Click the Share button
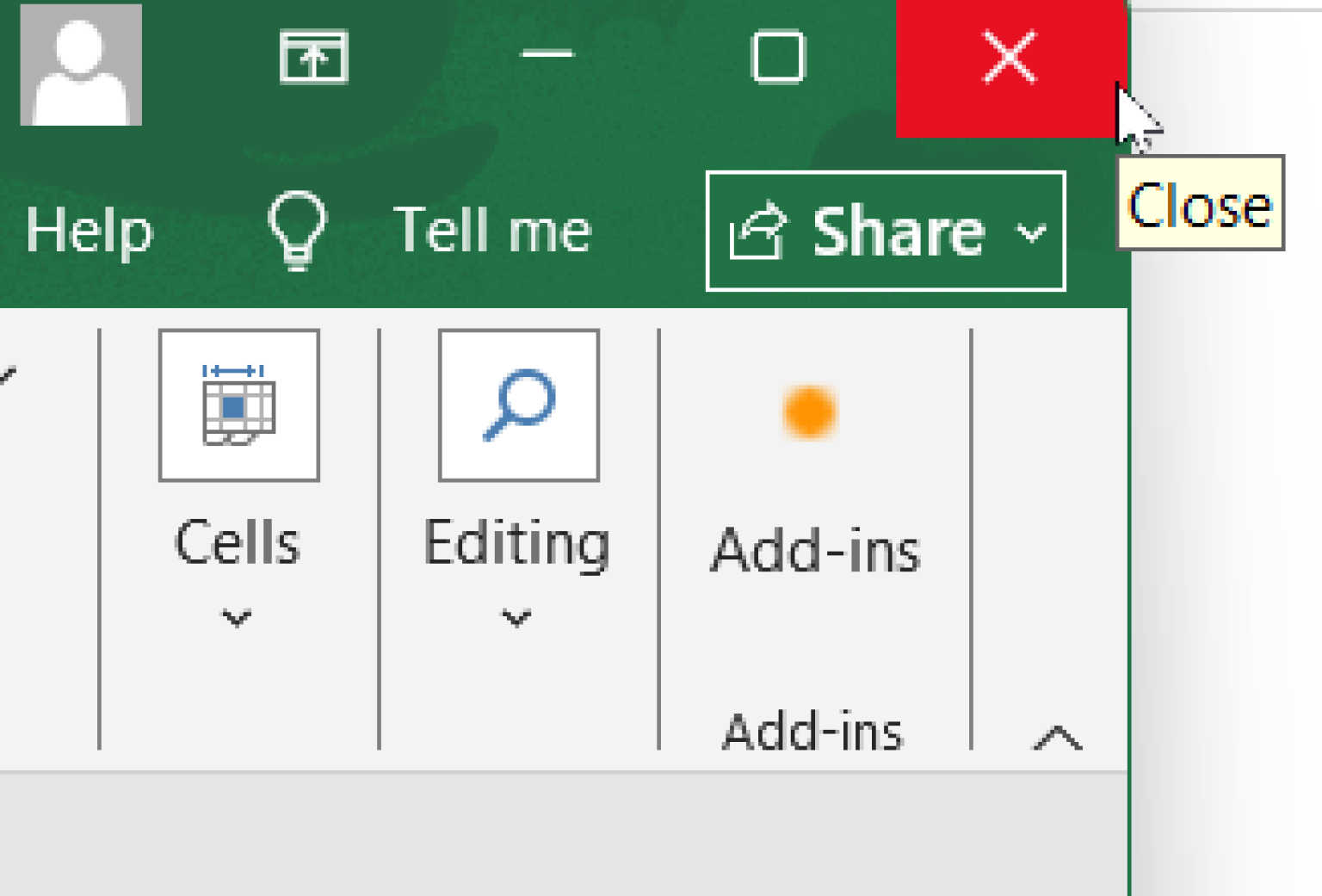 (885, 230)
